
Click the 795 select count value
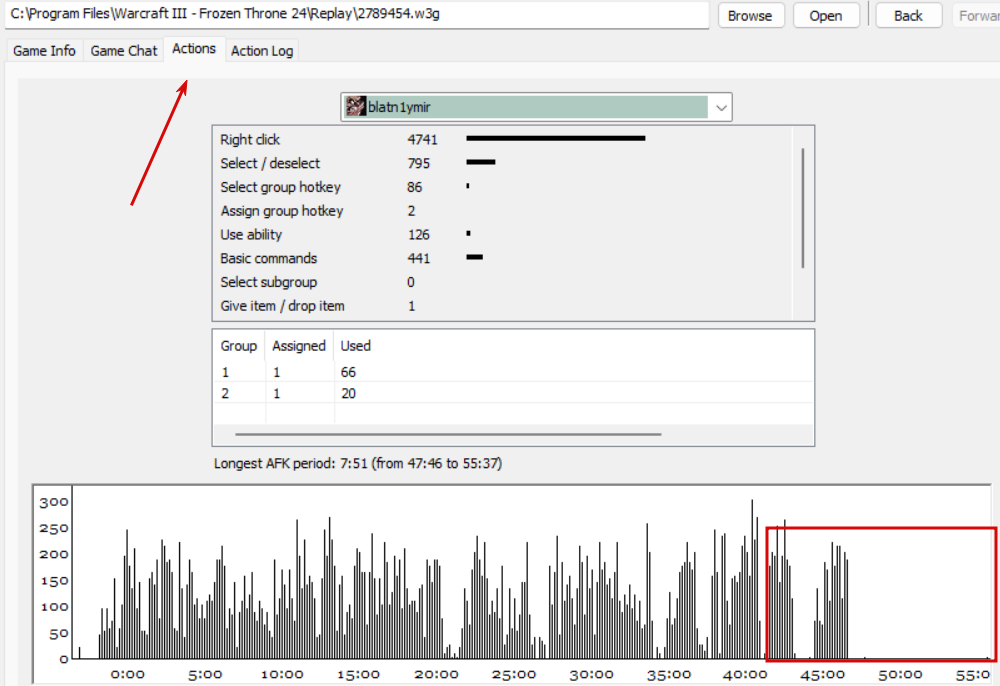pos(419,163)
